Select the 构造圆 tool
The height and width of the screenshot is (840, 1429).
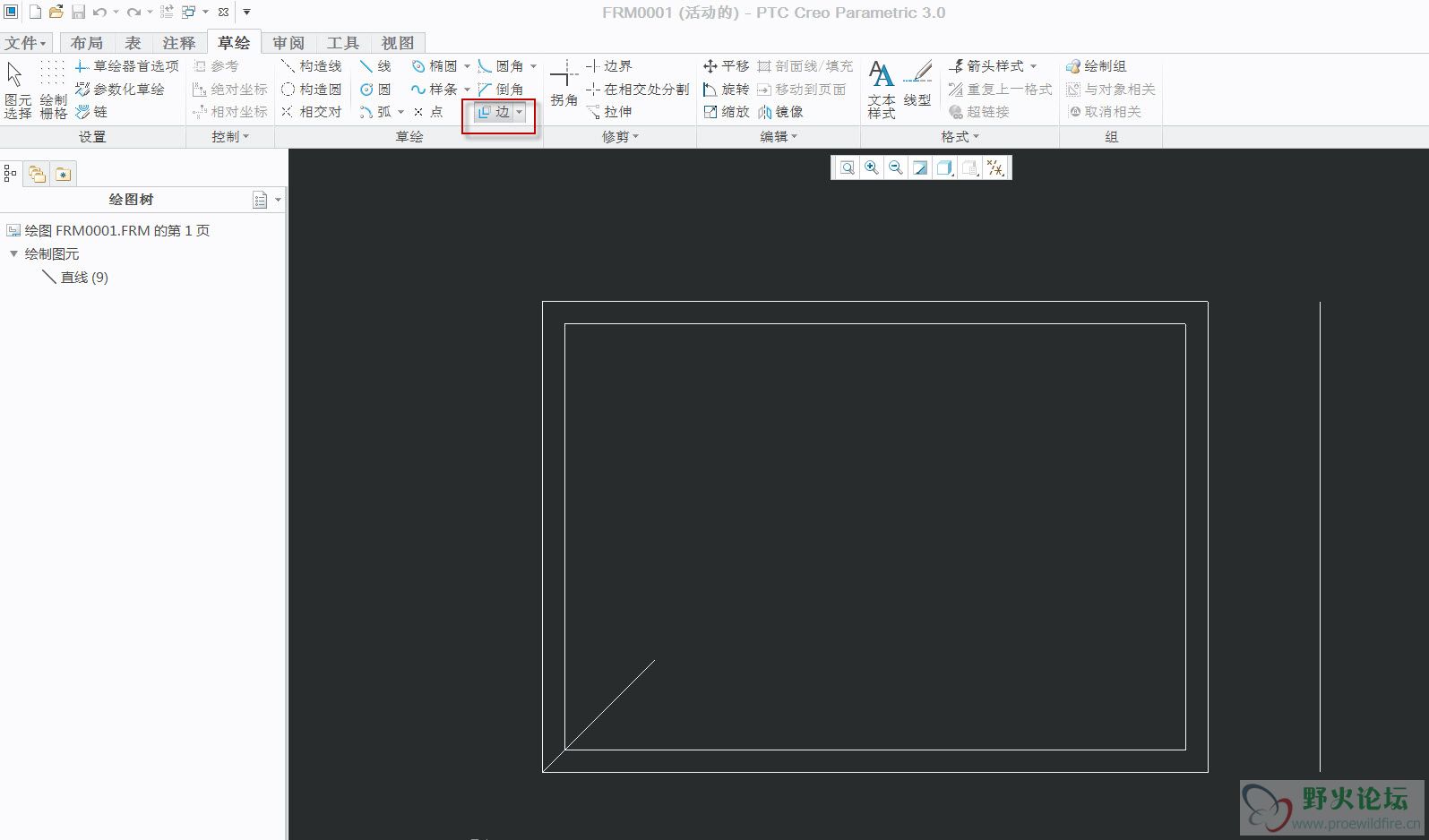click(x=311, y=90)
